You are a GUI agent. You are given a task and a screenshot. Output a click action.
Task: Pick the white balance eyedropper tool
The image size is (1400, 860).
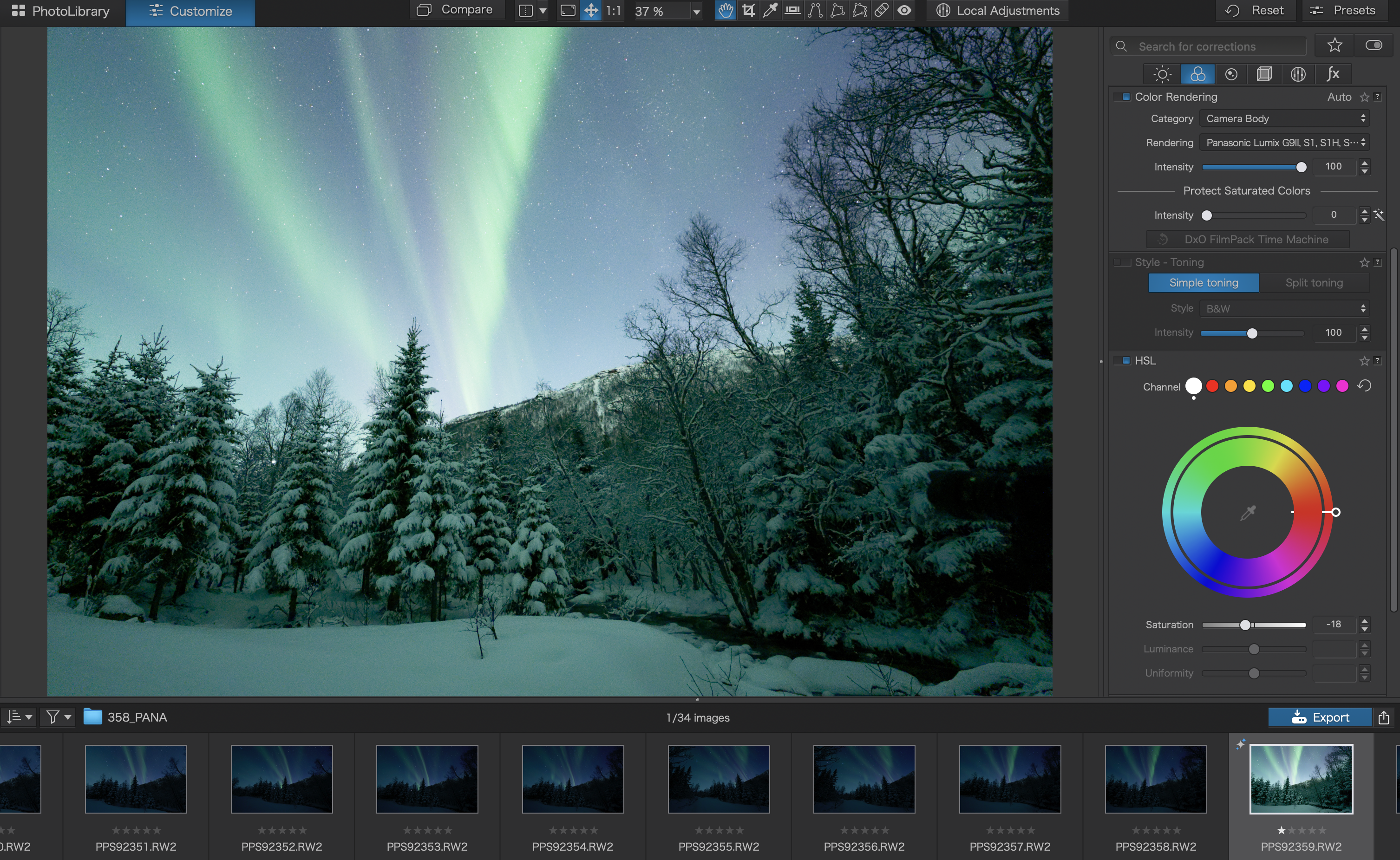click(770, 10)
